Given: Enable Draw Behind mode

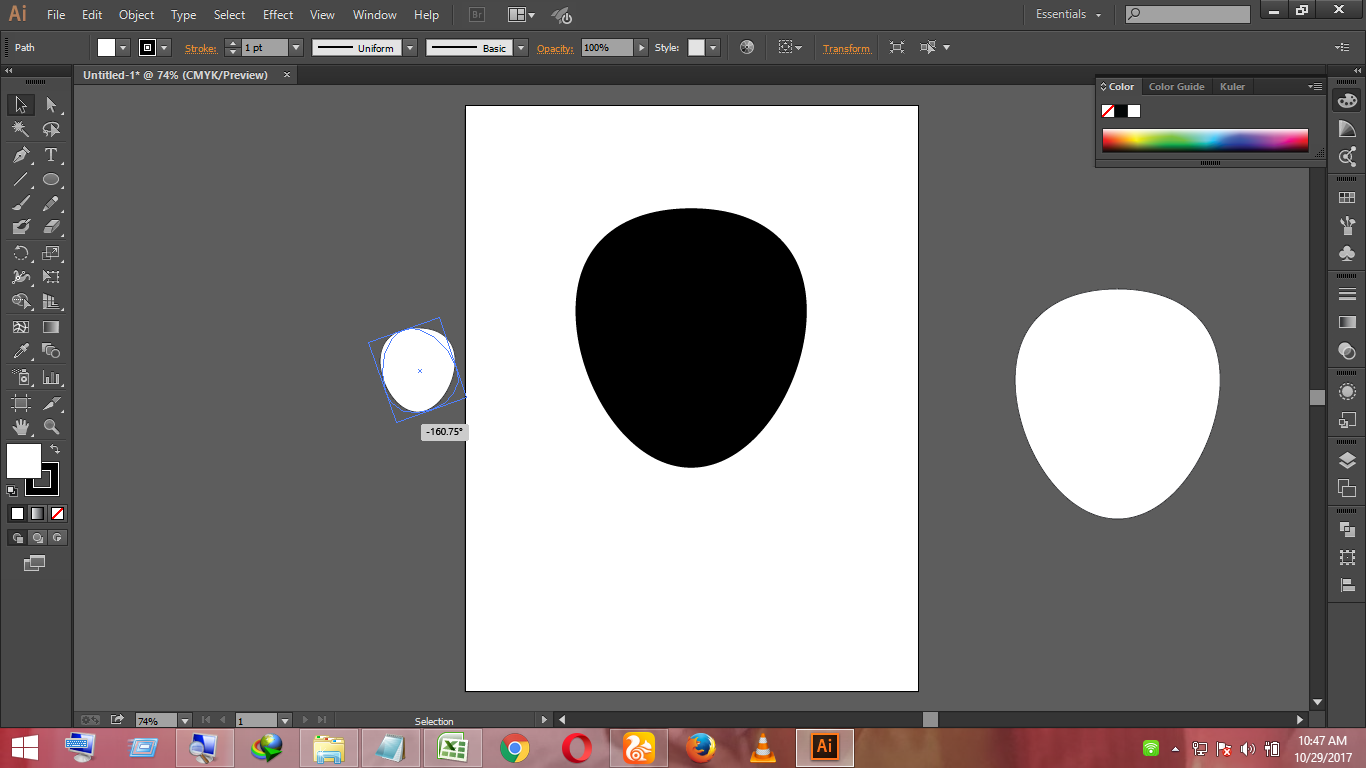Looking at the screenshot, I should (x=37, y=537).
